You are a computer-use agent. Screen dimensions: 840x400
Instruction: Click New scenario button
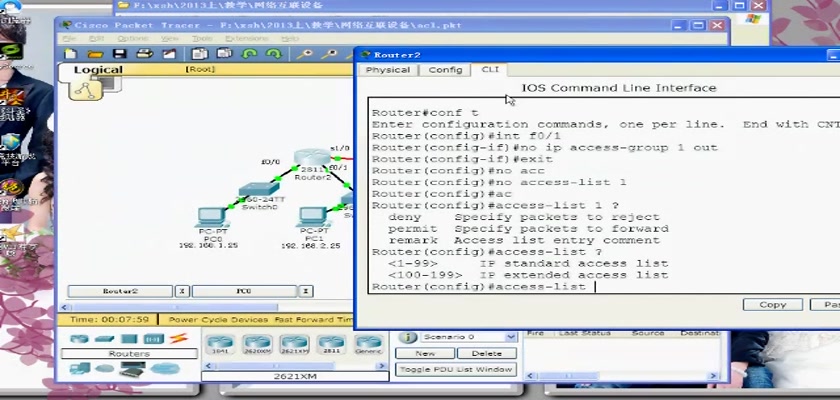coord(425,353)
